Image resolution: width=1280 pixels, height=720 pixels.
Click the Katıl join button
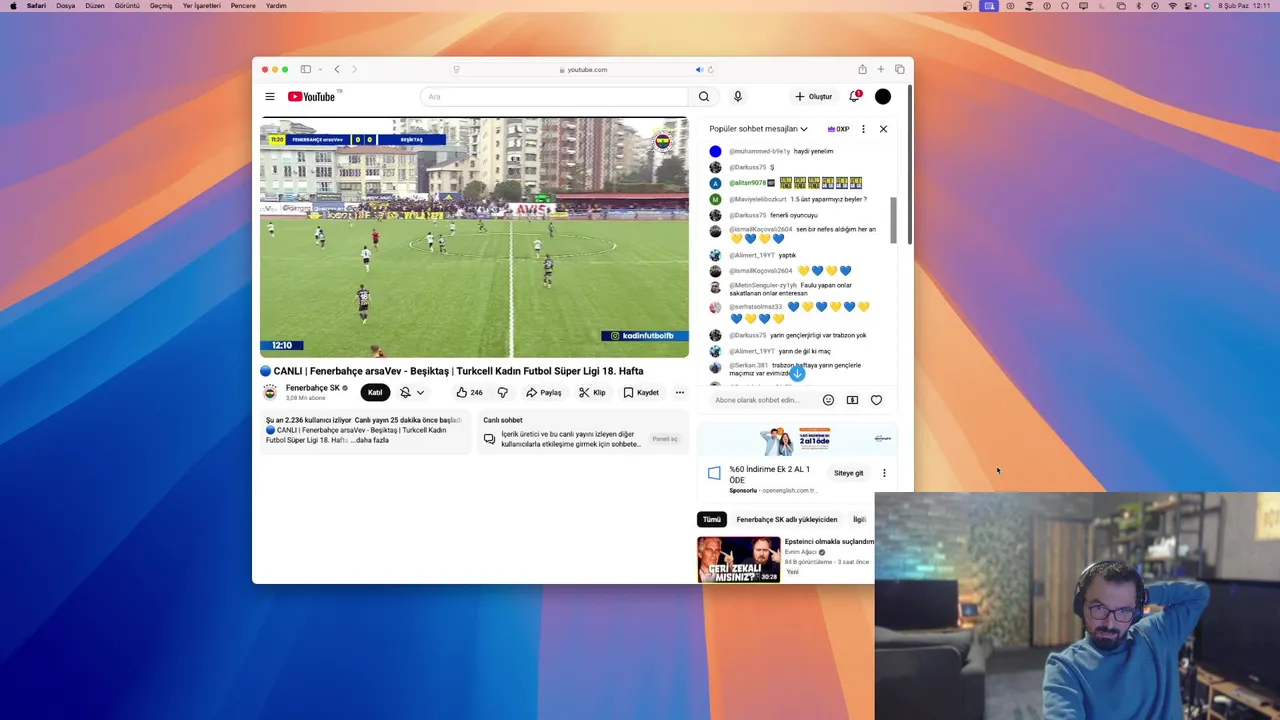375,393
